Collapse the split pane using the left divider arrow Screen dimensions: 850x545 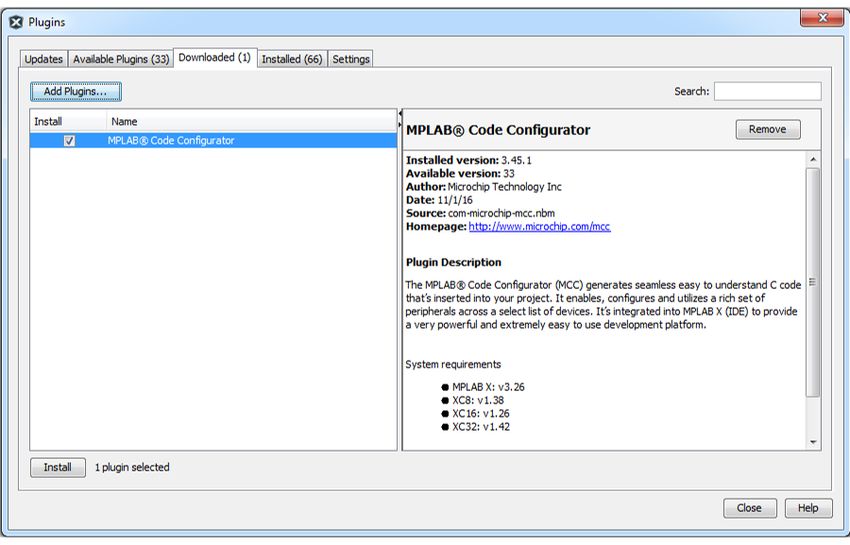pyautogui.click(x=400, y=114)
